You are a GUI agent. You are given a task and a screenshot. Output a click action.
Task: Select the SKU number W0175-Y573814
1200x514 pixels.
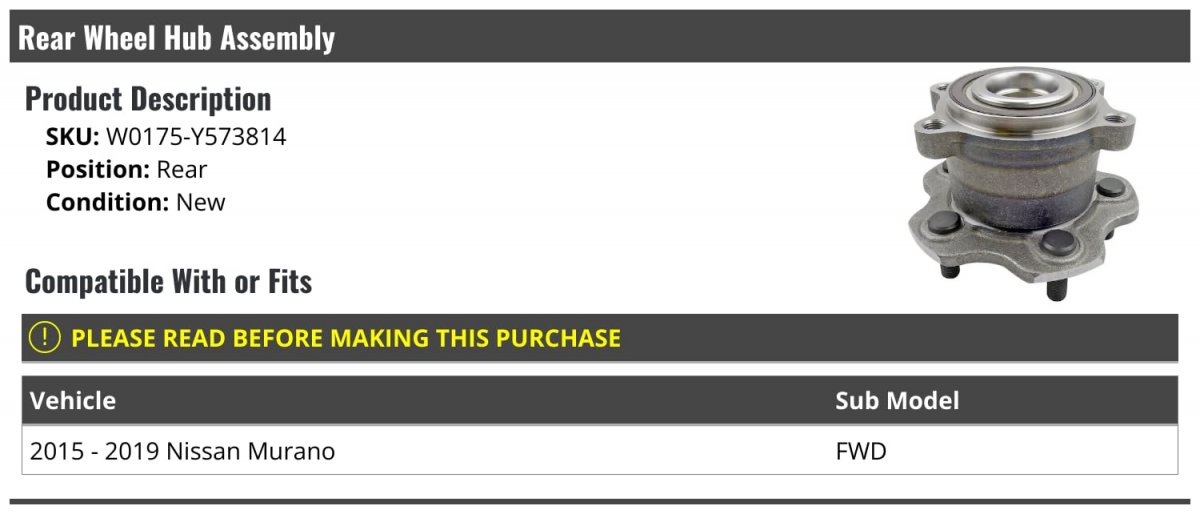(x=196, y=137)
